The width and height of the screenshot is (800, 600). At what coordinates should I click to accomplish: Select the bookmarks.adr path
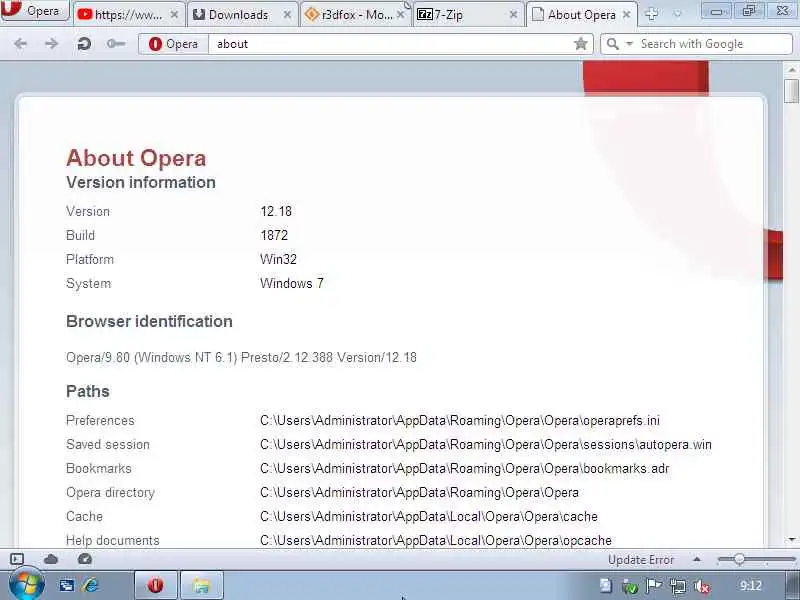click(464, 468)
